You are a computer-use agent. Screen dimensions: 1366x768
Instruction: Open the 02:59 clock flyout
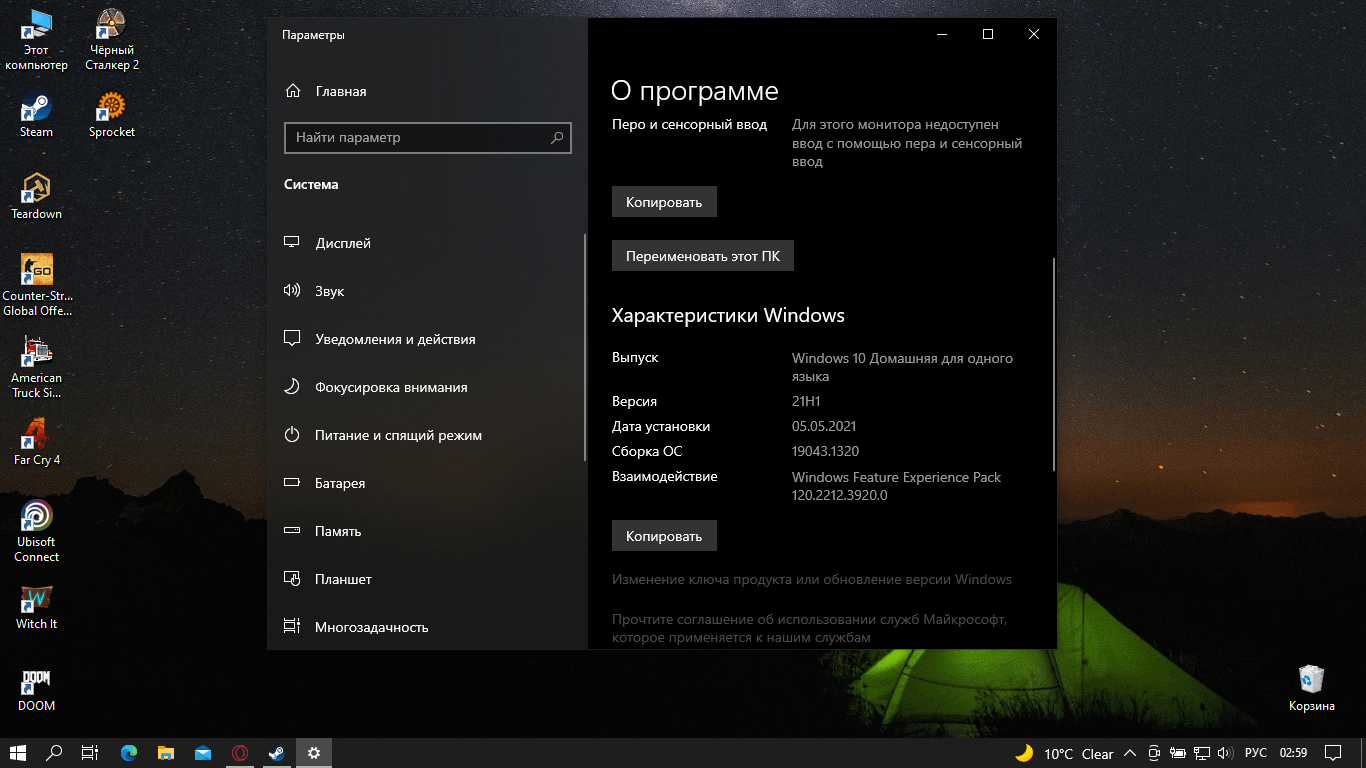pos(1293,753)
